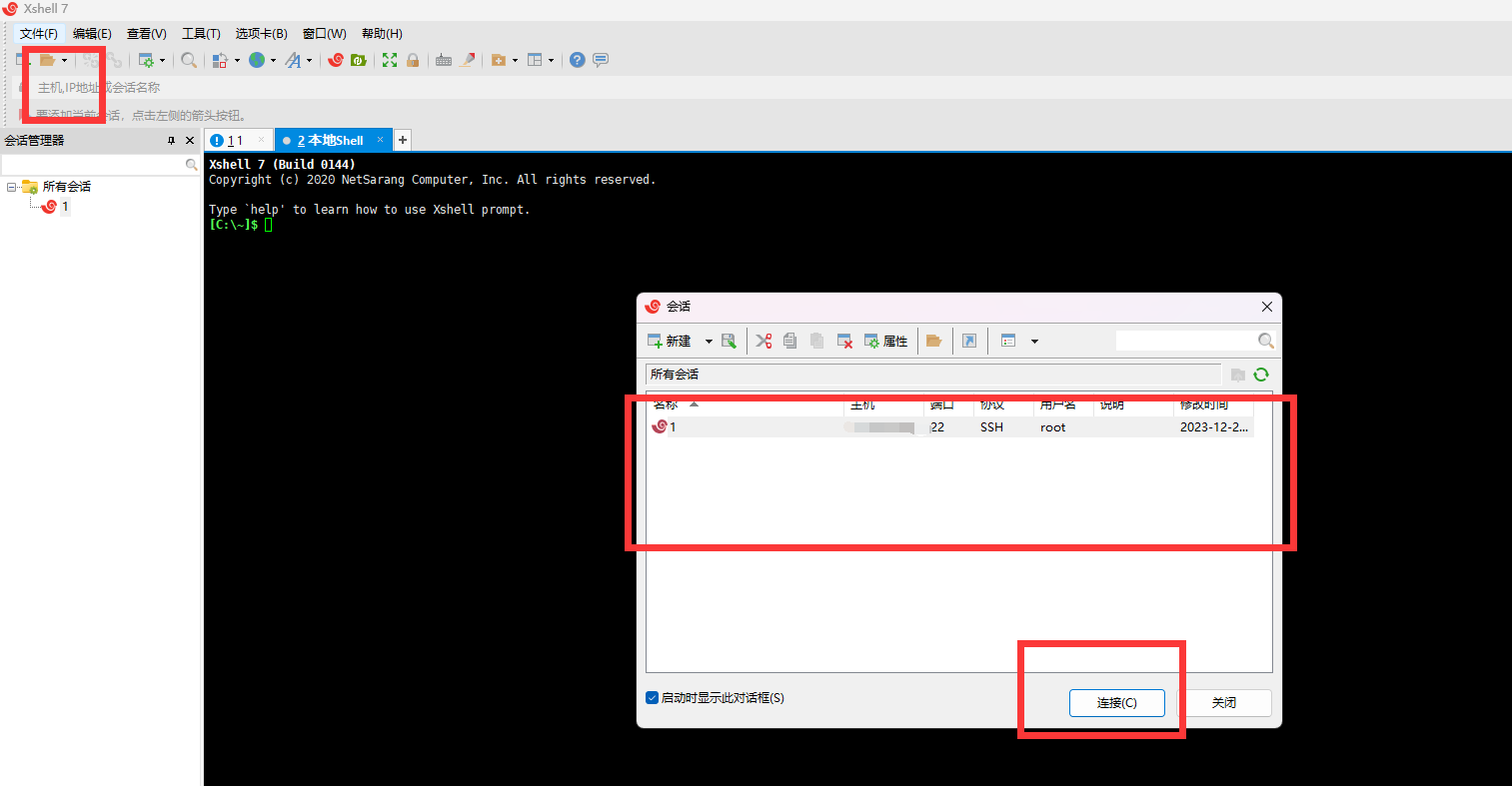Toggle full screen with the green arrows icon
This screenshot has width=1512, height=786.
(390, 60)
